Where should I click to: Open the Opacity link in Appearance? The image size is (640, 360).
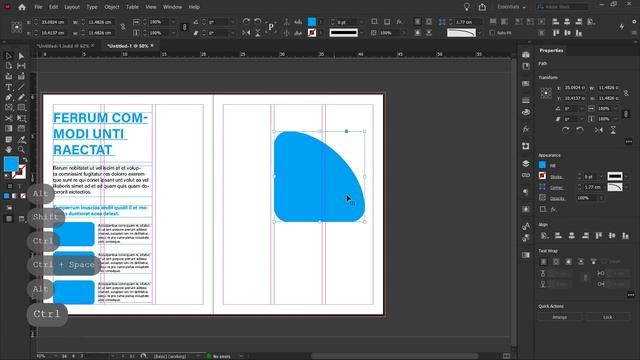click(557, 198)
